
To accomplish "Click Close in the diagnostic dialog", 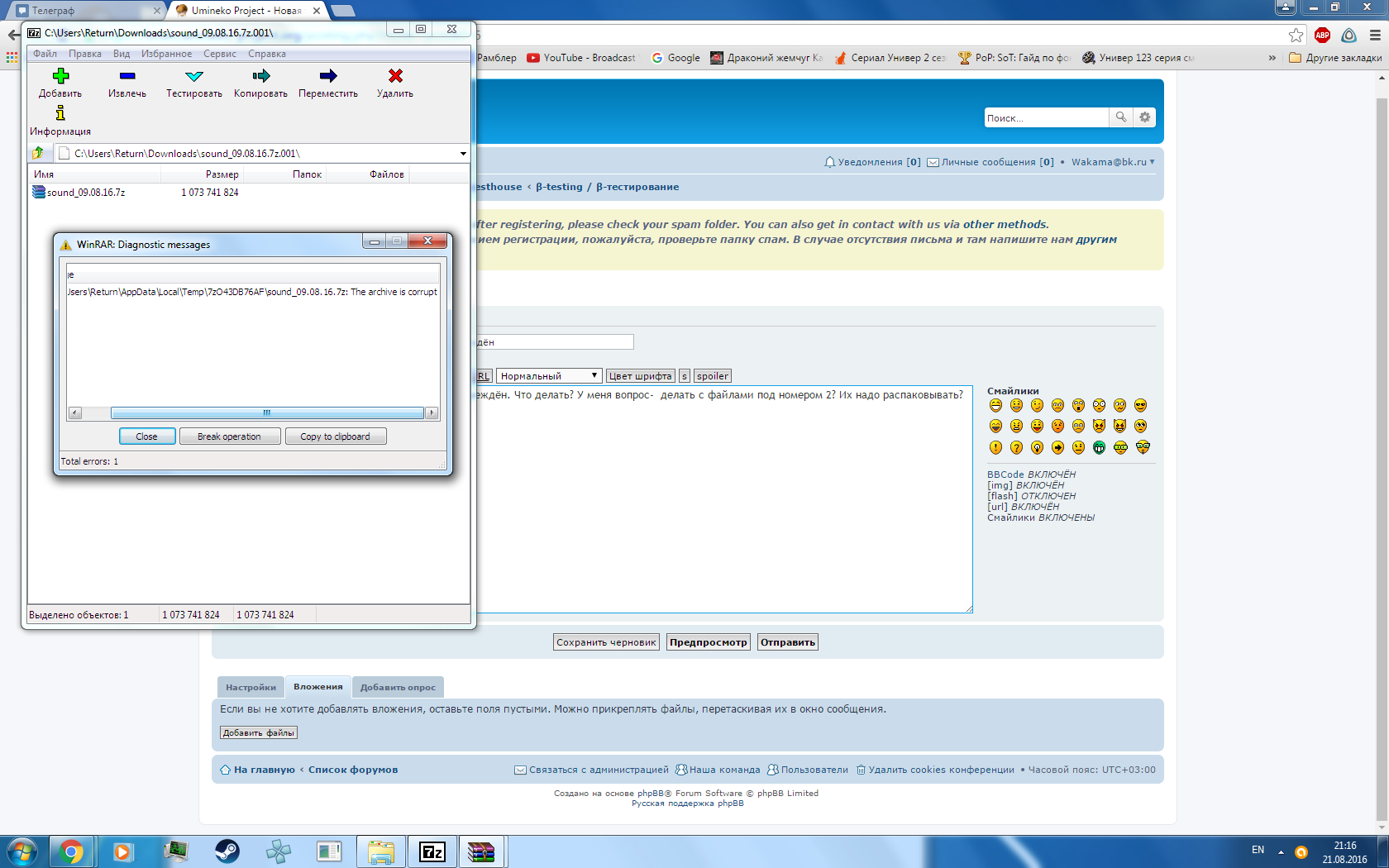I will click(x=146, y=436).
